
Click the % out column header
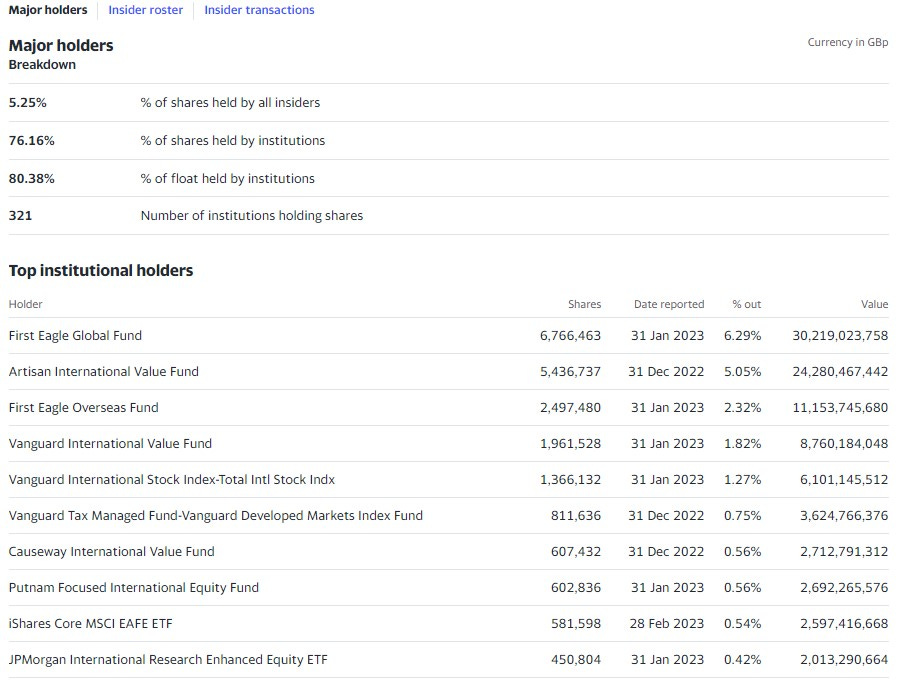[x=747, y=304]
